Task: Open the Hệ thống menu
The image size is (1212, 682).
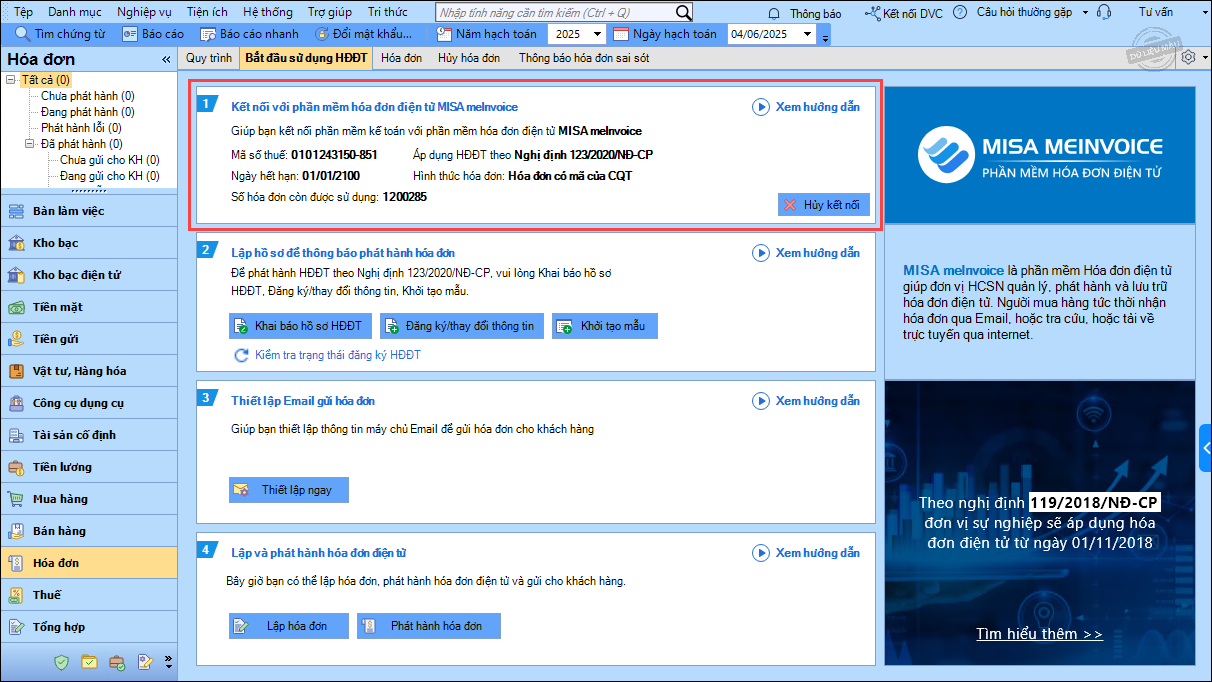Action: 268,12
